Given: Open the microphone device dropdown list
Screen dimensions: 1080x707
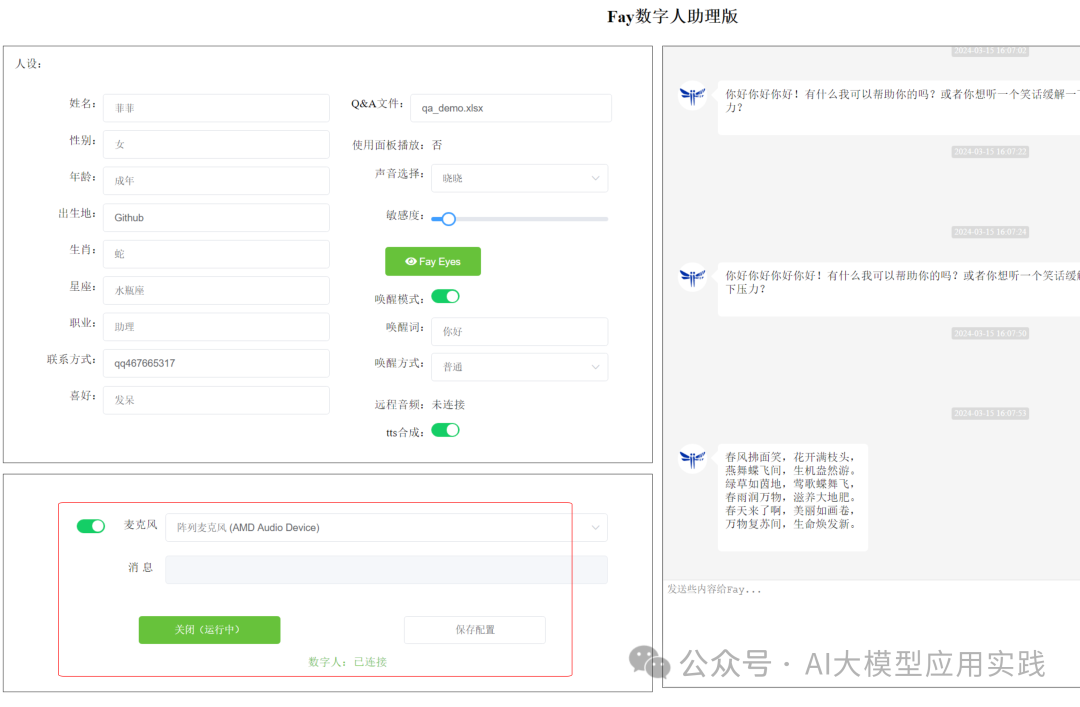Looking at the screenshot, I should (386, 527).
